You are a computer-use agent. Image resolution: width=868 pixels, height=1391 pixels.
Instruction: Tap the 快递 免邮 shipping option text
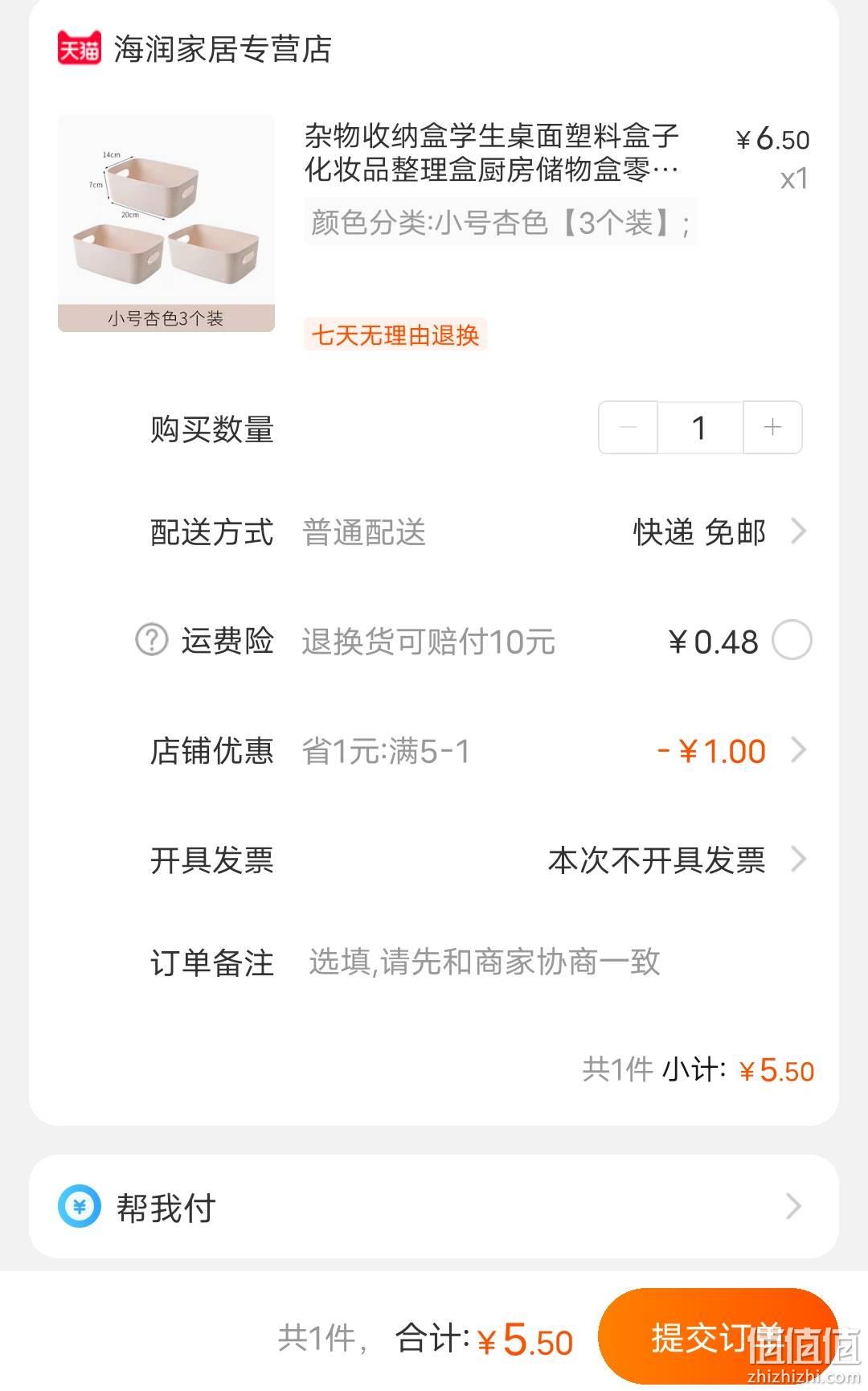tap(699, 532)
